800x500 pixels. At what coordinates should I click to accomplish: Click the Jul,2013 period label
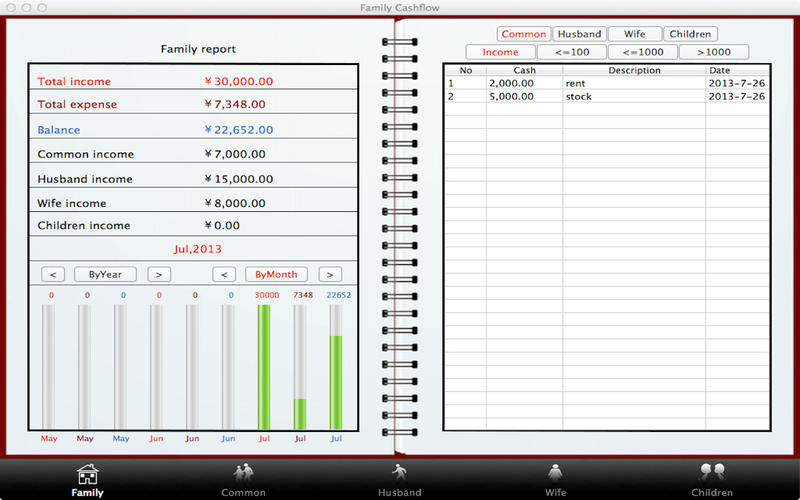(197, 249)
